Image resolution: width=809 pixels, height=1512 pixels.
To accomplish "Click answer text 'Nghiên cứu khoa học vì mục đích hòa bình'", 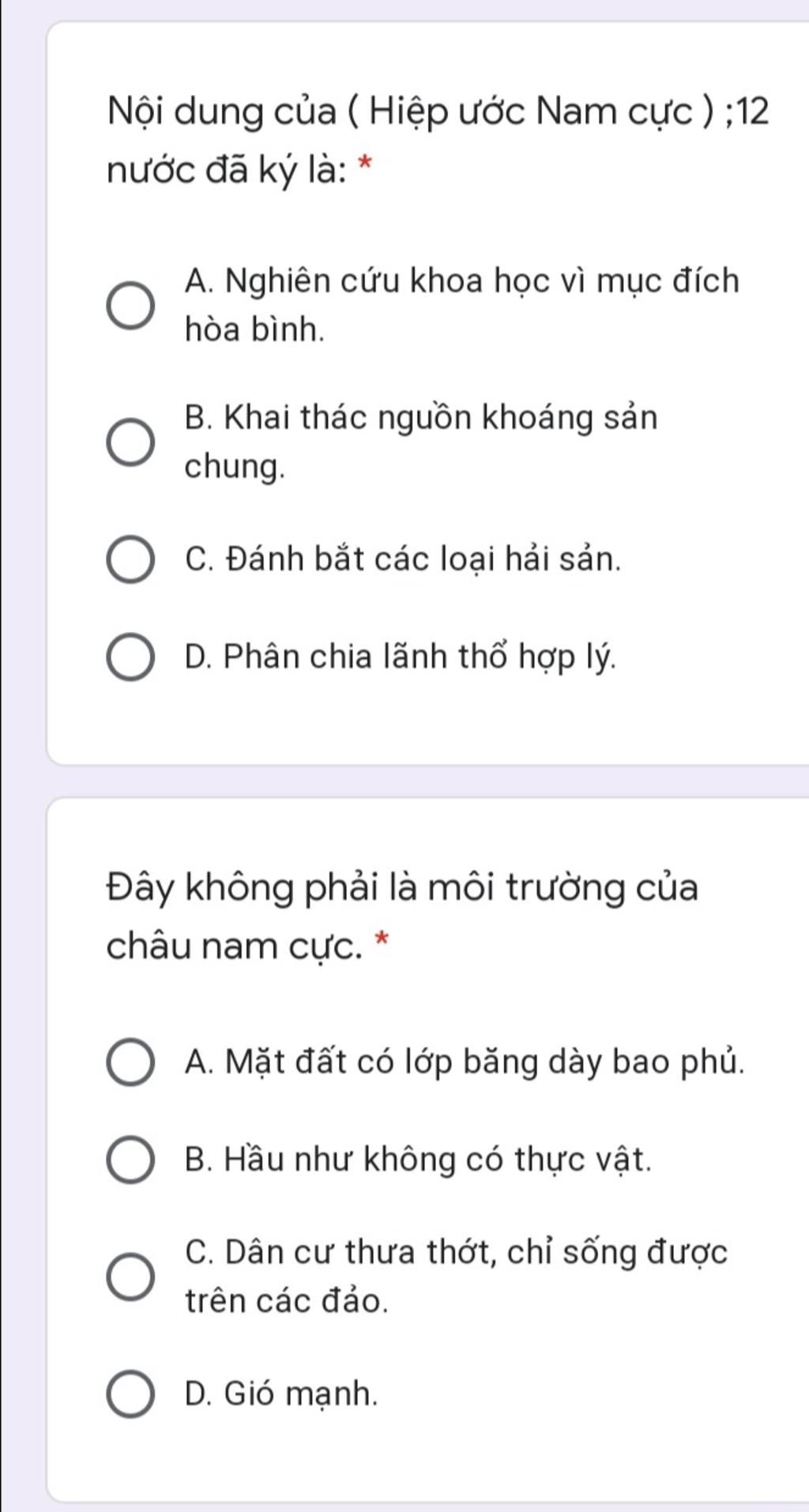I will 462,305.
